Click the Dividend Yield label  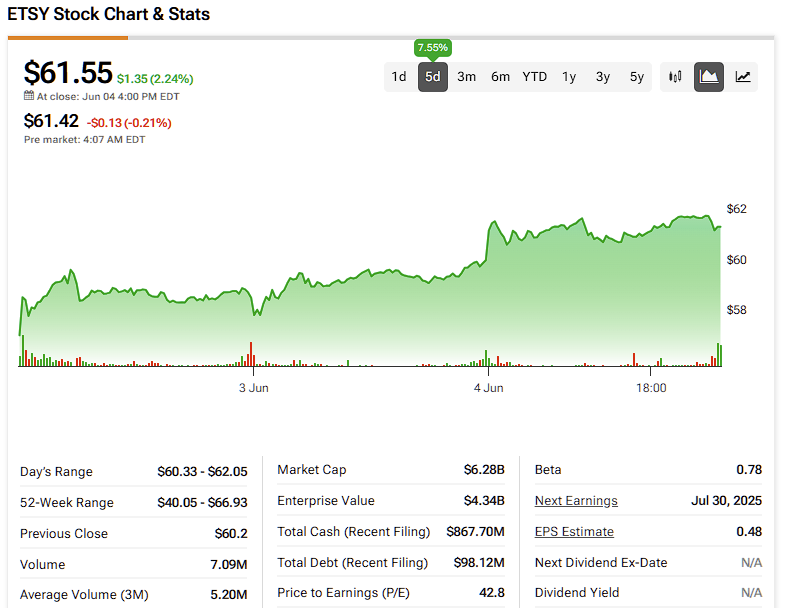pyautogui.click(x=577, y=593)
